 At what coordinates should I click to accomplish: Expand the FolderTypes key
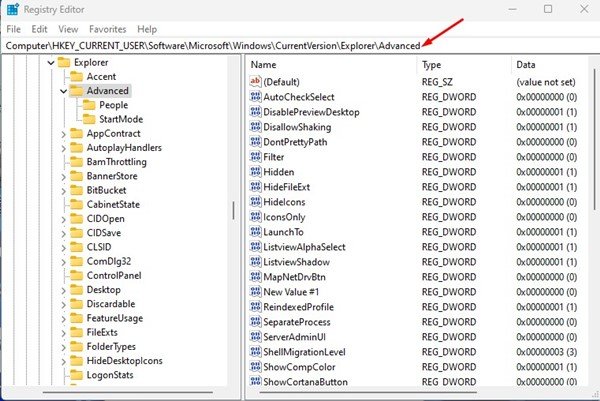[x=64, y=347]
